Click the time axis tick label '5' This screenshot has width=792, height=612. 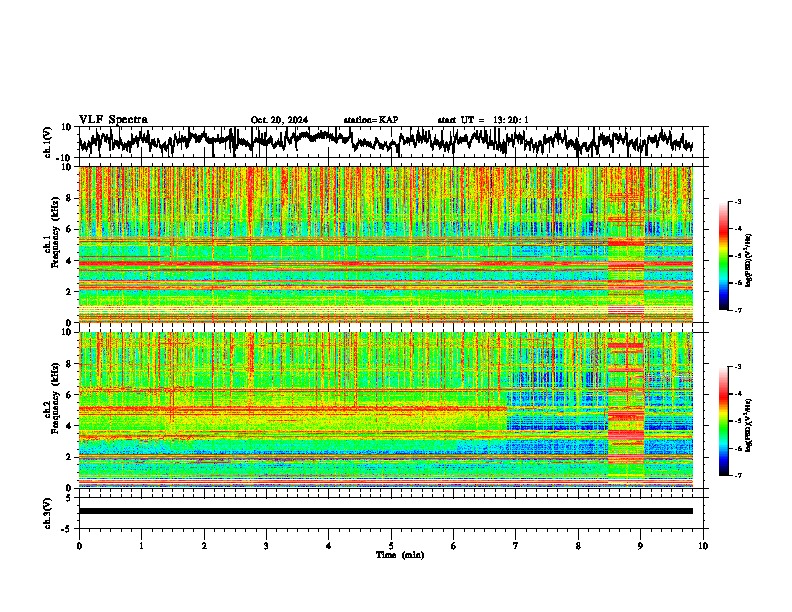(391, 546)
